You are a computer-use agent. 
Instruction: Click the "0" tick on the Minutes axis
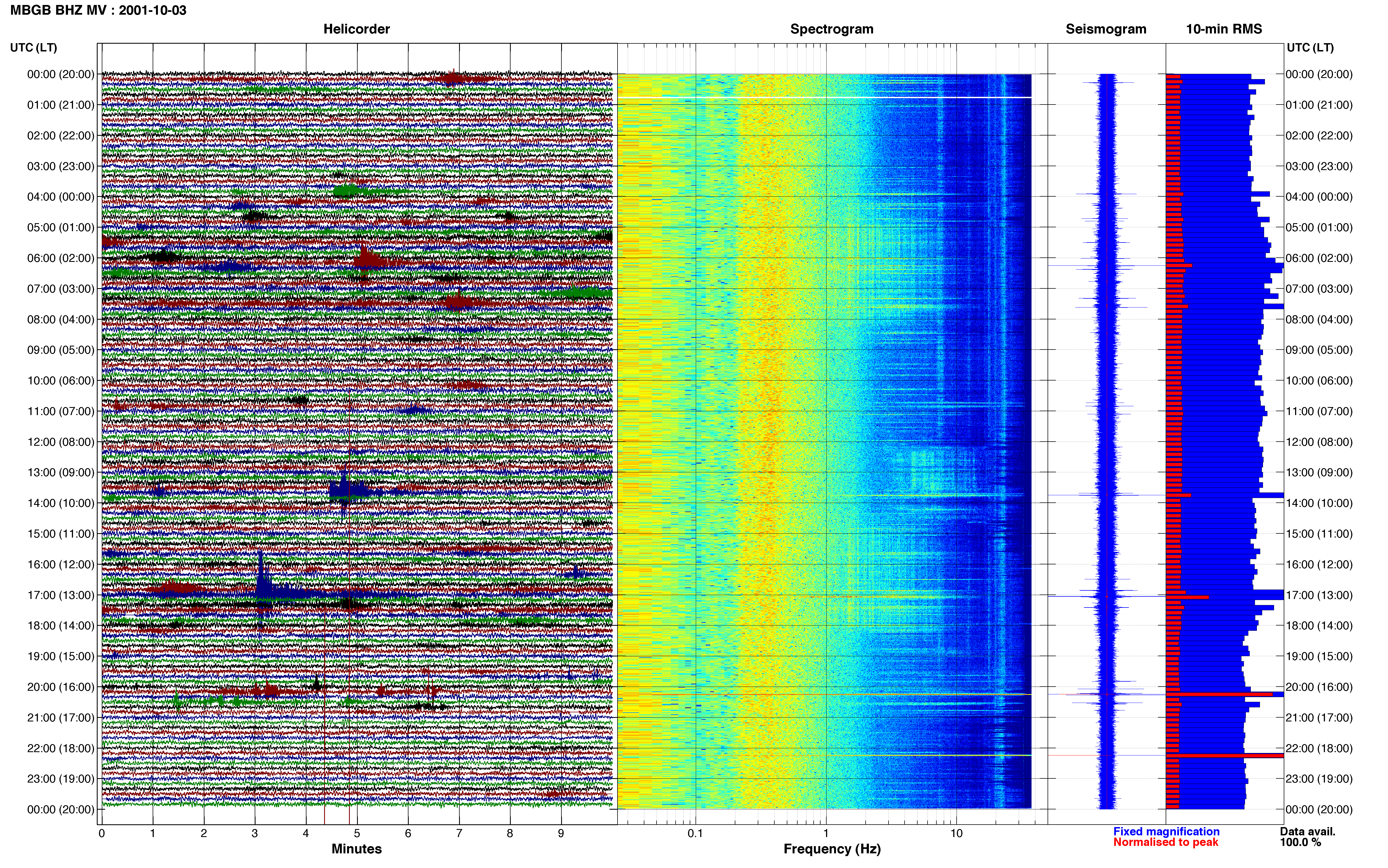tap(101, 833)
